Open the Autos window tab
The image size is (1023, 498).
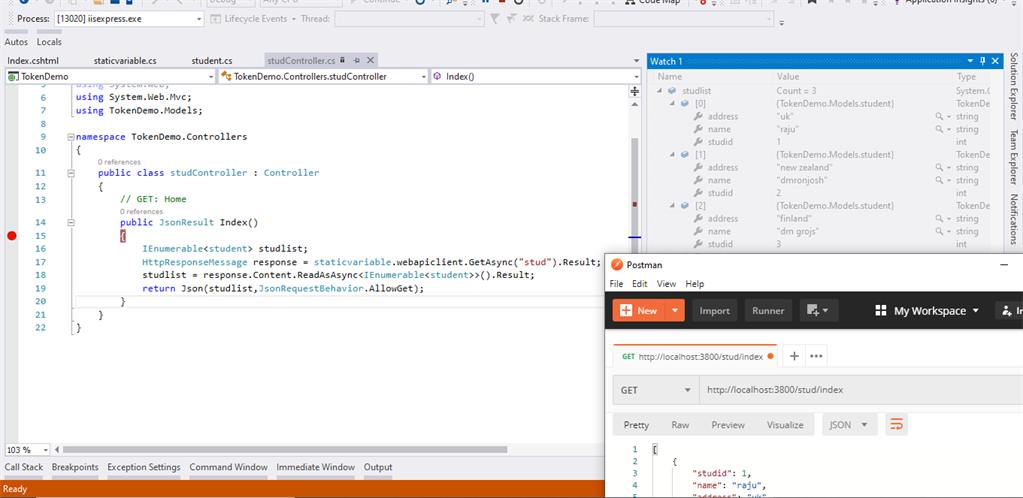coord(16,42)
